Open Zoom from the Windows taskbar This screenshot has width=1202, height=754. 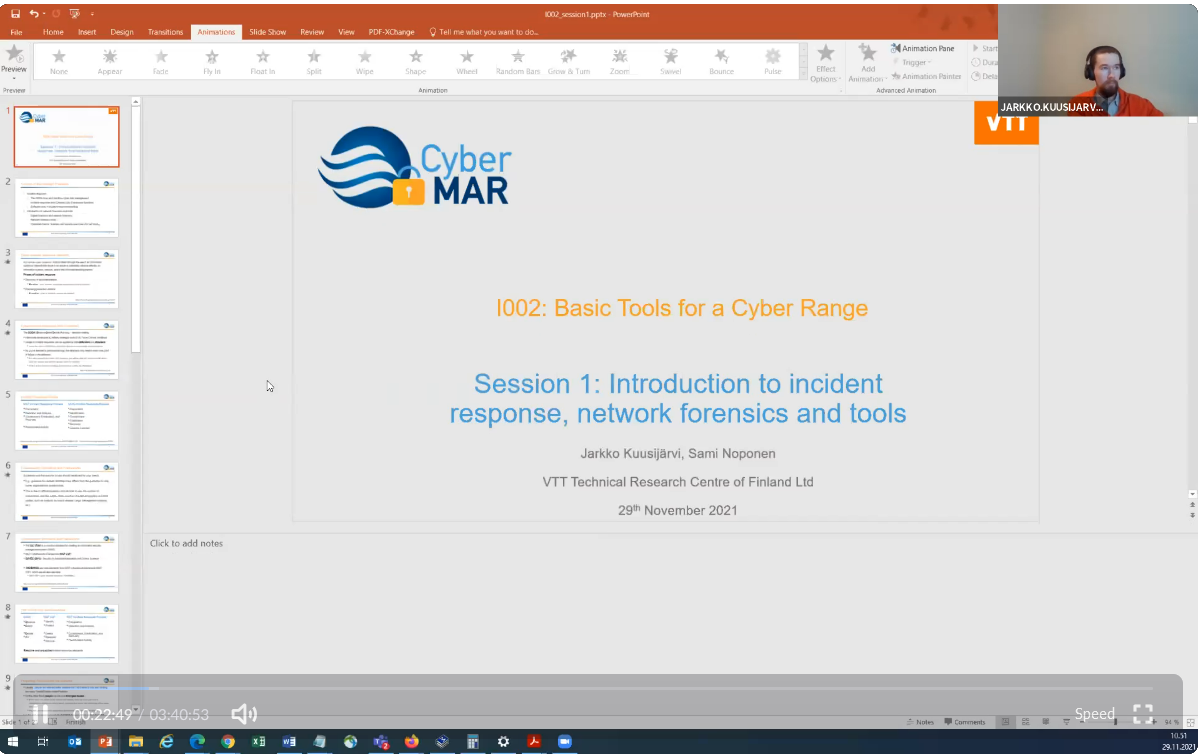(x=563, y=742)
